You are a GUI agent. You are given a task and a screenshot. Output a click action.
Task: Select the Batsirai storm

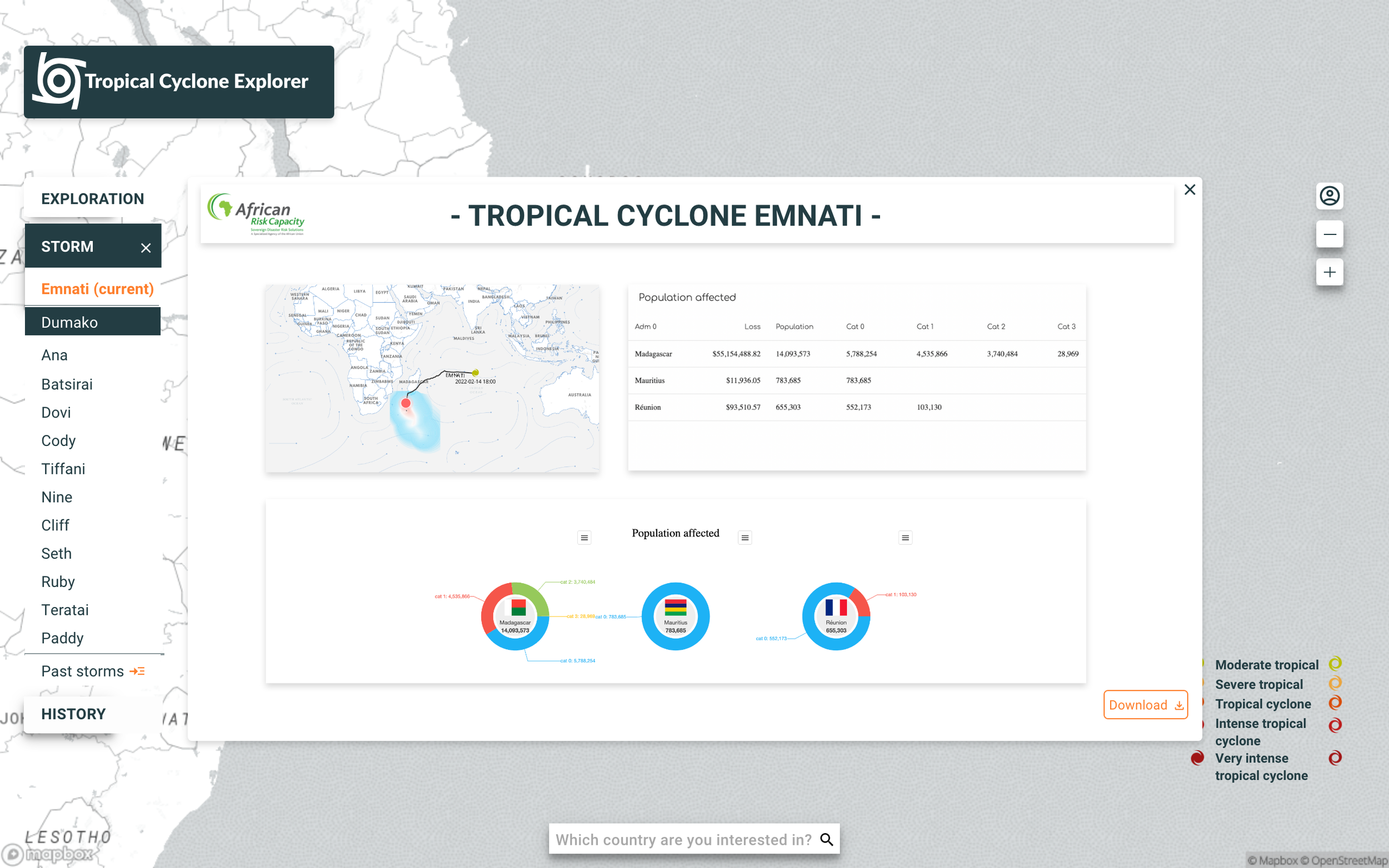67,384
